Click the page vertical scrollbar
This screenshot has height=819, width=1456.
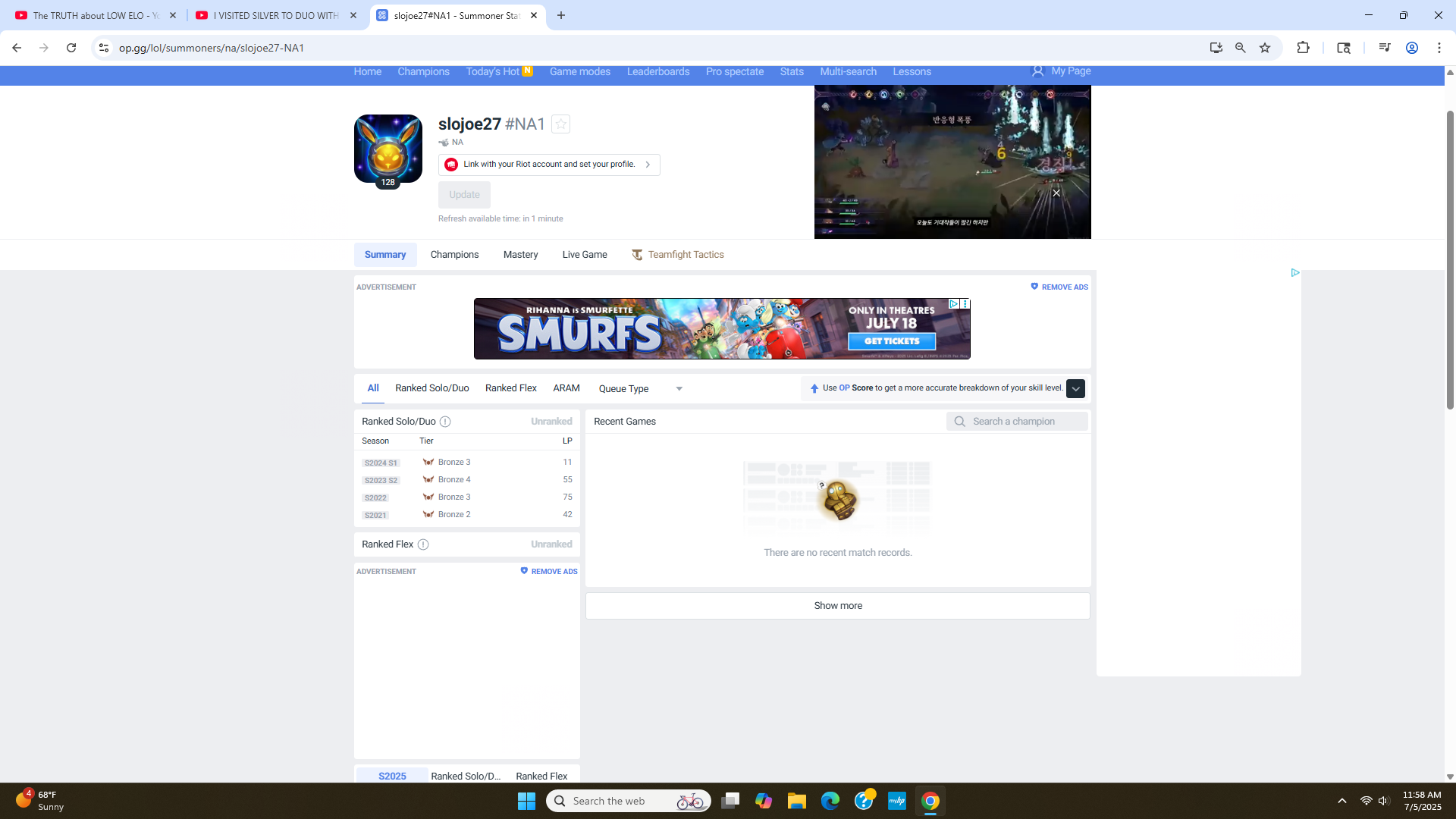click(x=1450, y=259)
